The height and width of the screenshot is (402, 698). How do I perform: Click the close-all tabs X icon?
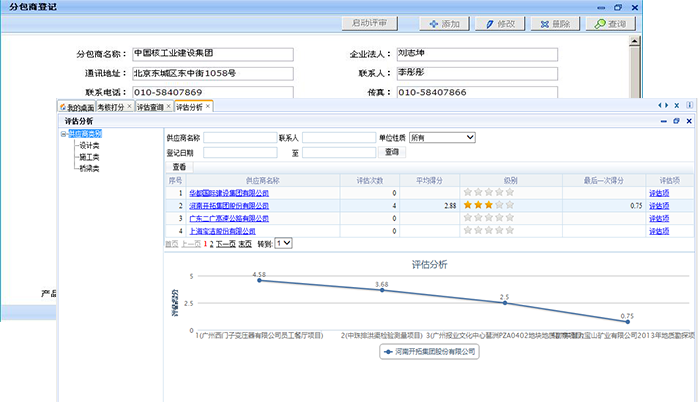coord(677,106)
